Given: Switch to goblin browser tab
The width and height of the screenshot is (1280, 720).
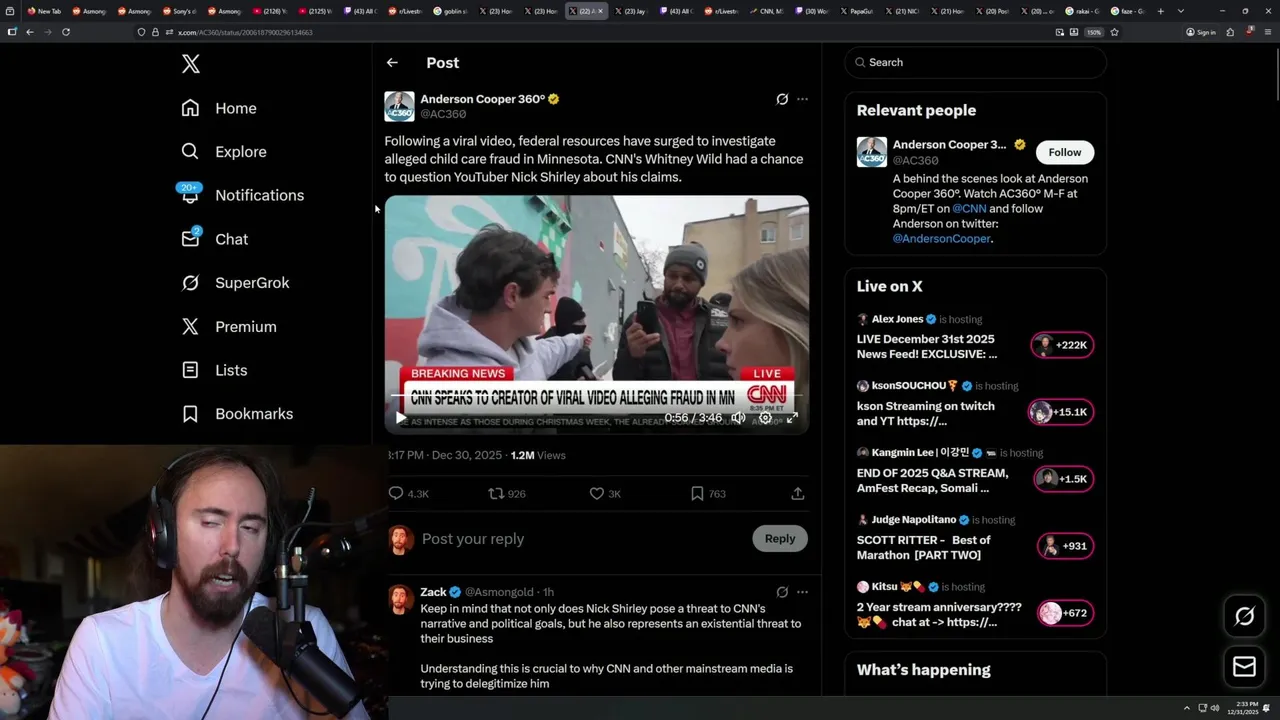Looking at the screenshot, I should pos(449,11).
